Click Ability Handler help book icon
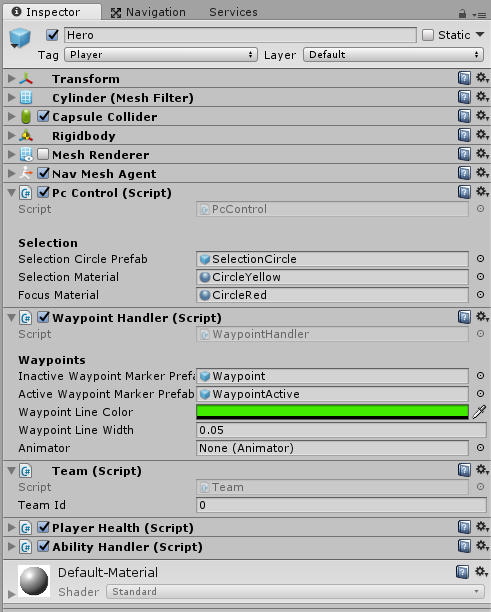This screenshot has width=491, height=612. tap(464, 546)
